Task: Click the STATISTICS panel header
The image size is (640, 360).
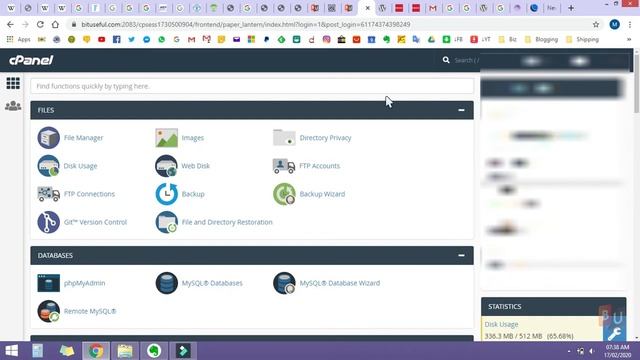Action: (x=553, y=307)
